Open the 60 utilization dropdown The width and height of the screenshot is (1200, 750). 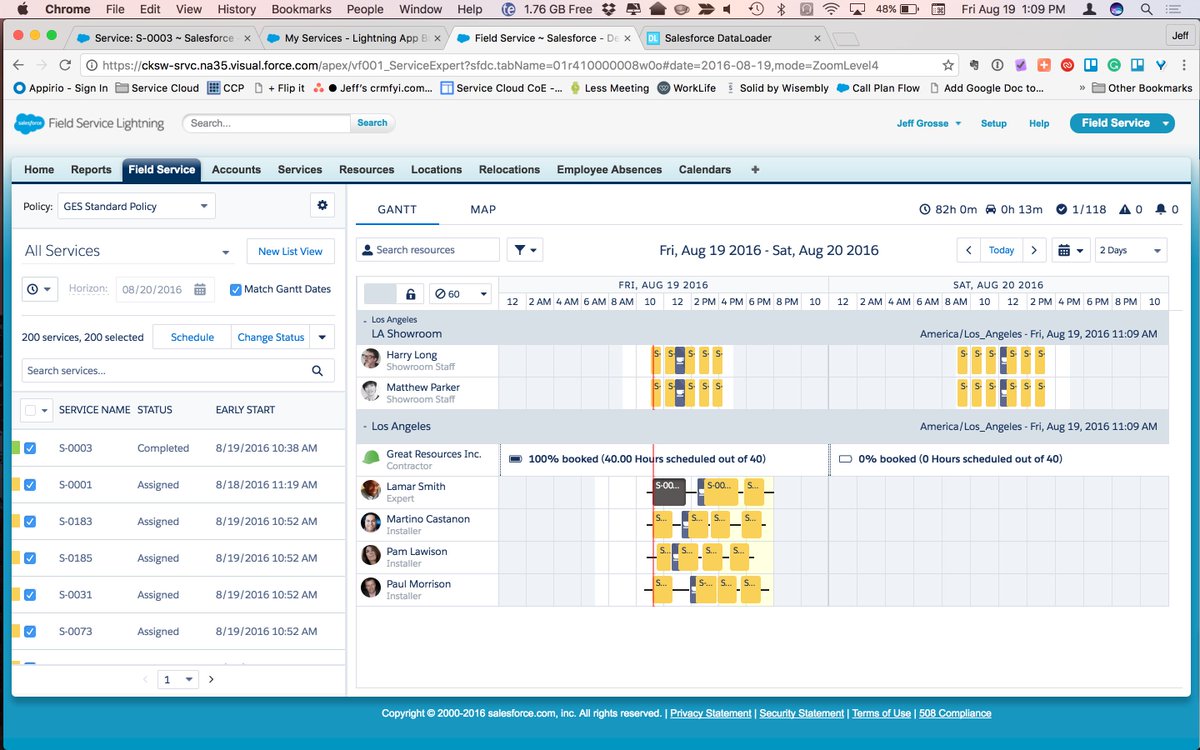pos(460,294)
